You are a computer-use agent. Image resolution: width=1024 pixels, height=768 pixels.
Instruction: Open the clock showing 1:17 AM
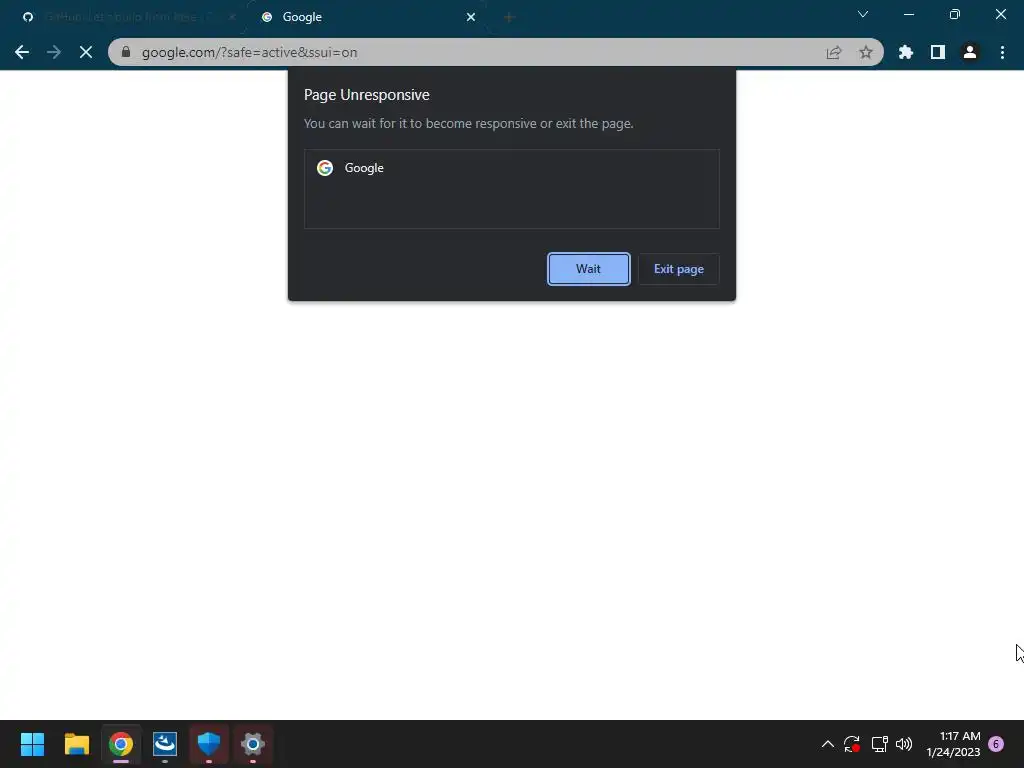[953, 744]
